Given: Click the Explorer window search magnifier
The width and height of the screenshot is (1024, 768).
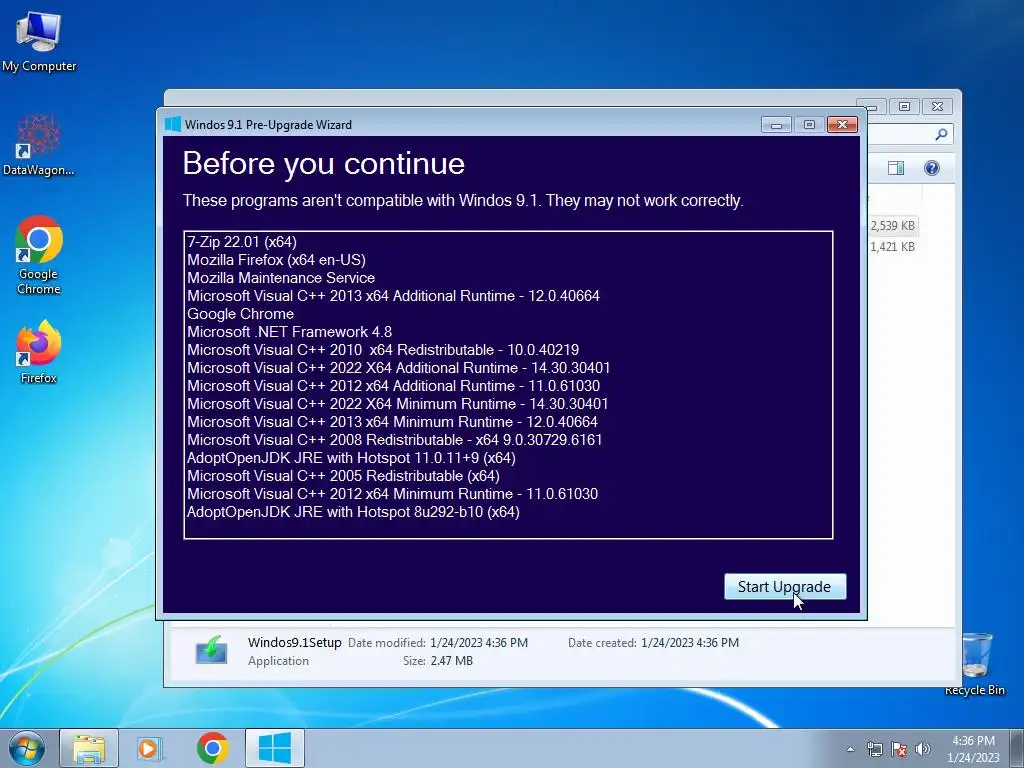Looking at the screenshot, I should click(x=941, y=134).
